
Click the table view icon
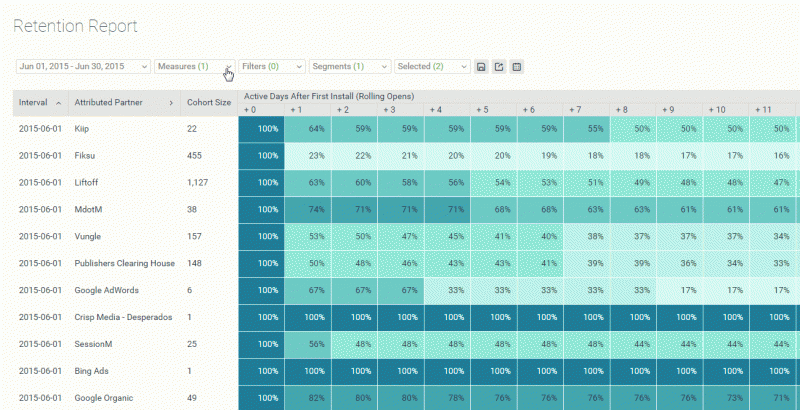[x=517, y=67]
